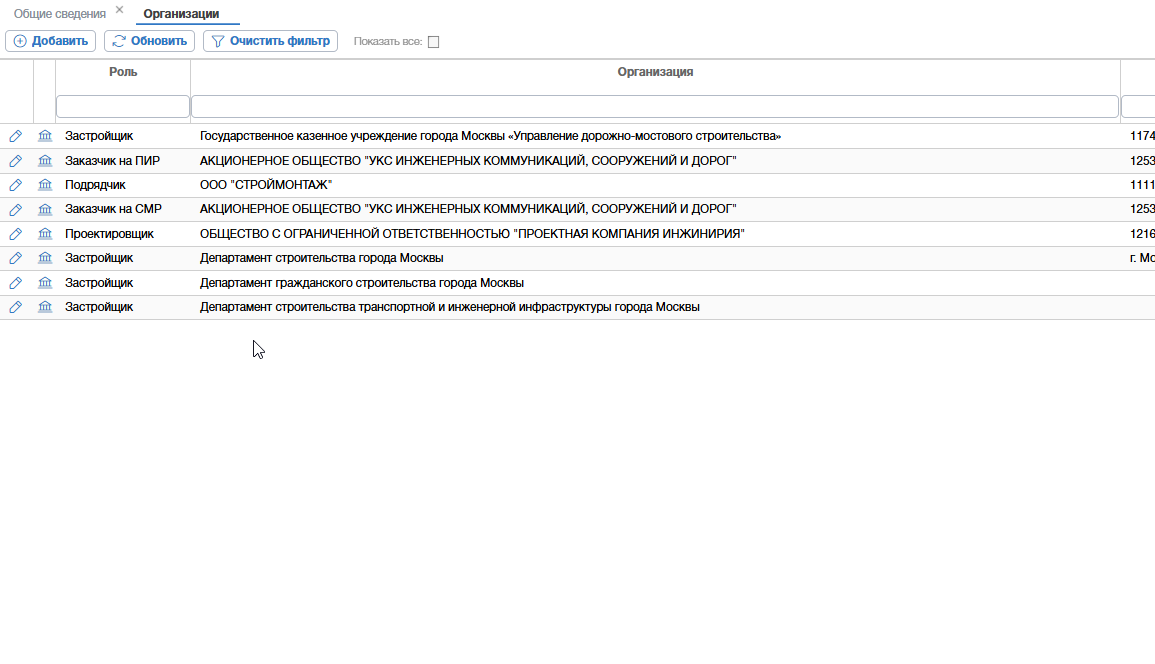Screen dimensions: 1155x664
Task: Focus the Роль column filter field
Action: pyautogui.click(x=123, y=107)
